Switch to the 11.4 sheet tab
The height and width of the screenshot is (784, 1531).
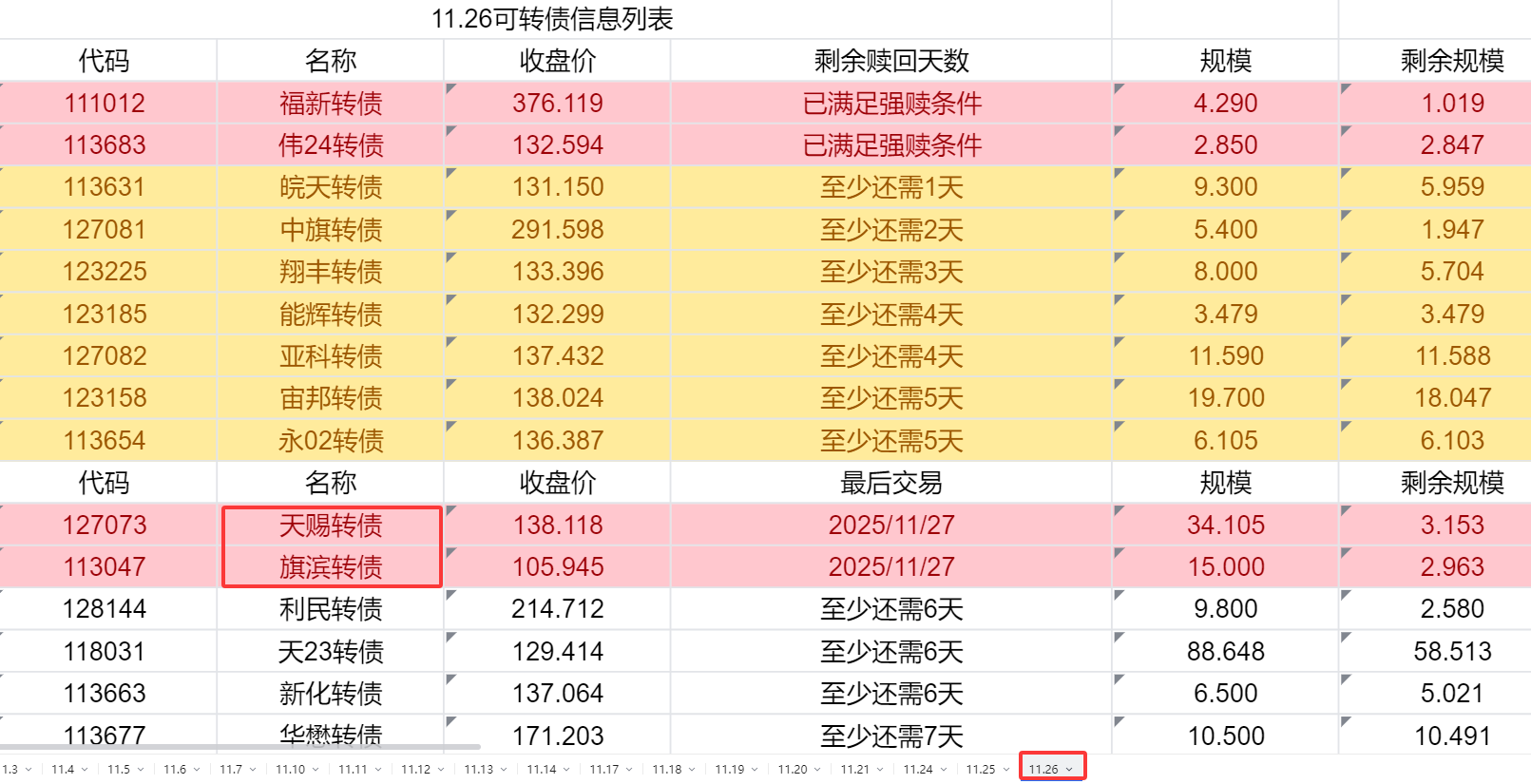point(63,769)
